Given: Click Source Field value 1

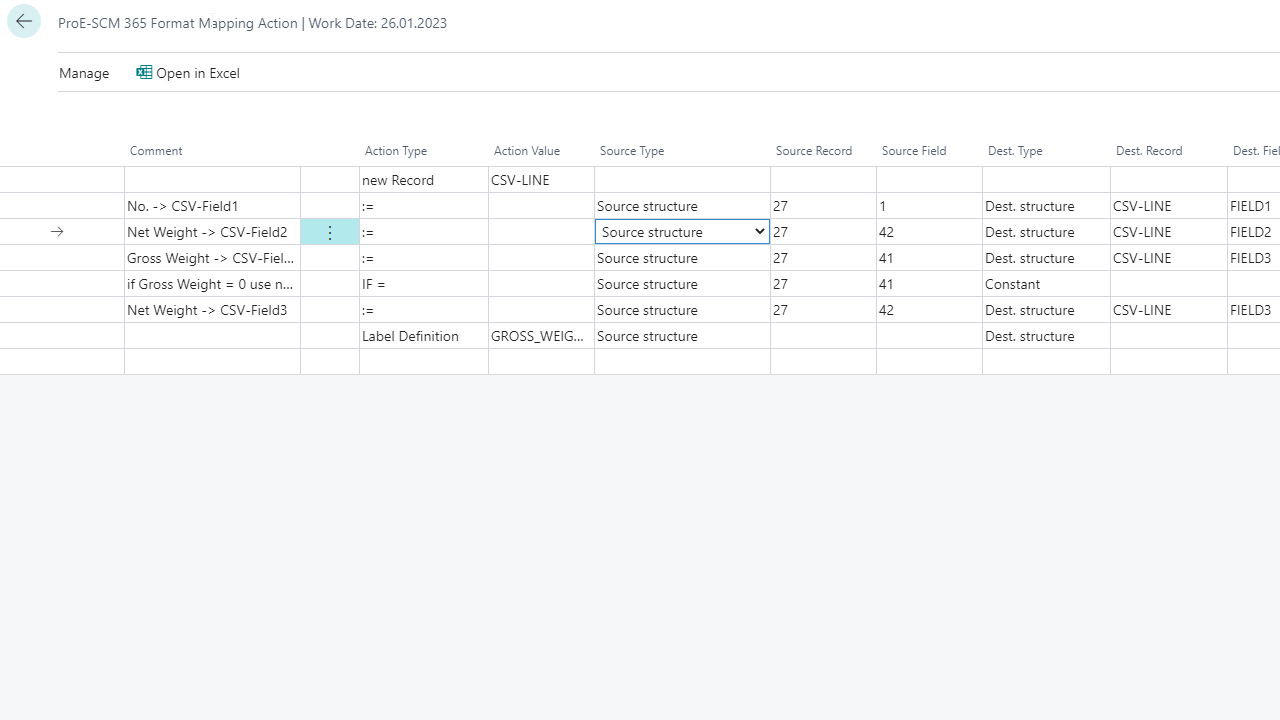Looking at the screenshot, I should click(929, 206).
